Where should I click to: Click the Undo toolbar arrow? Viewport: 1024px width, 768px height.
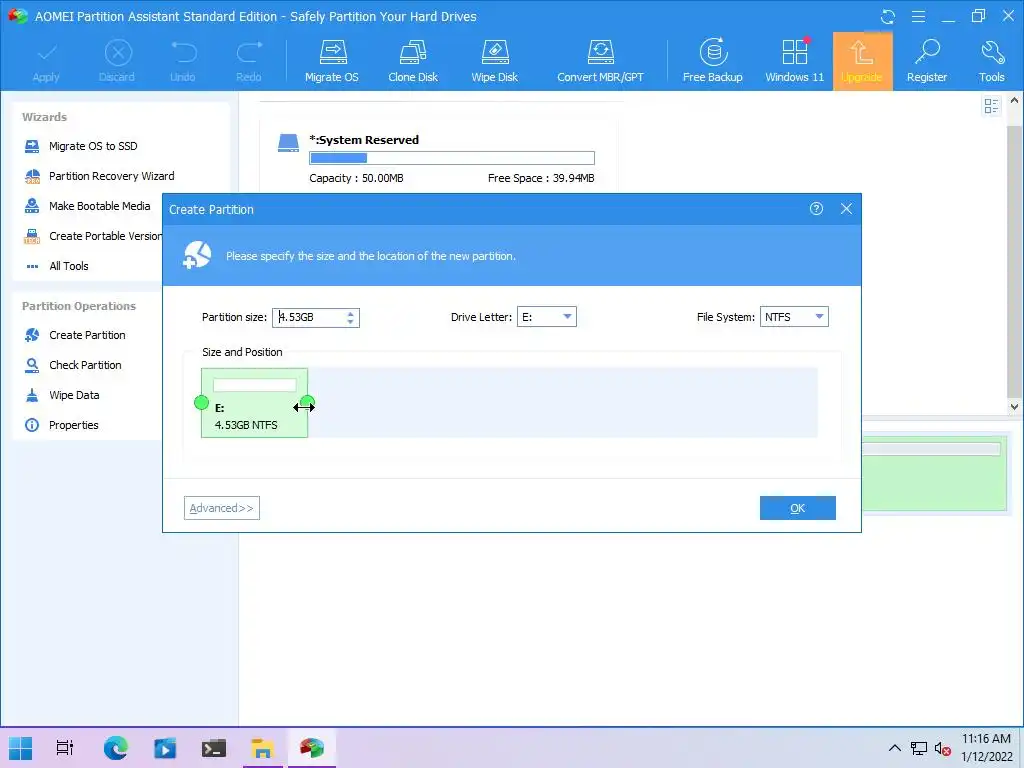coord(183,61)
